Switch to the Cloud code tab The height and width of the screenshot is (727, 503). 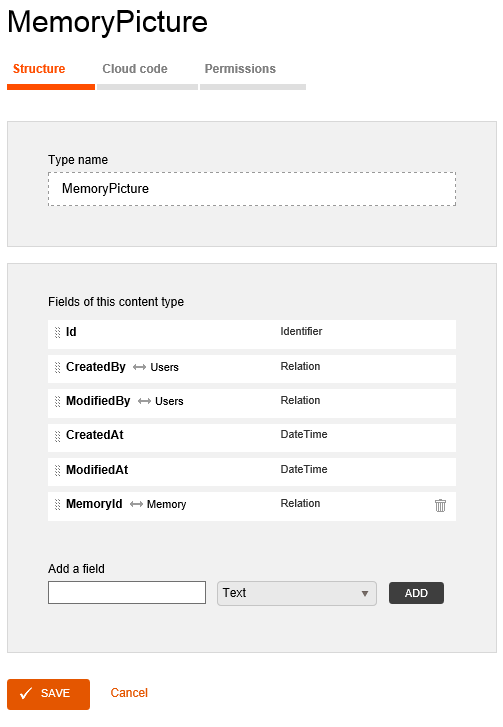pyautogui.click(x=135, y=69)
